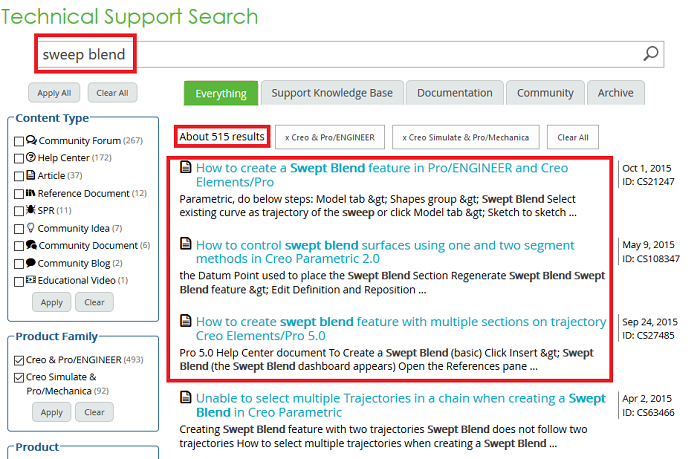Click the search box containing 'sweep blend'
This screenshot has width=700, height=459.
coord(350,54)
